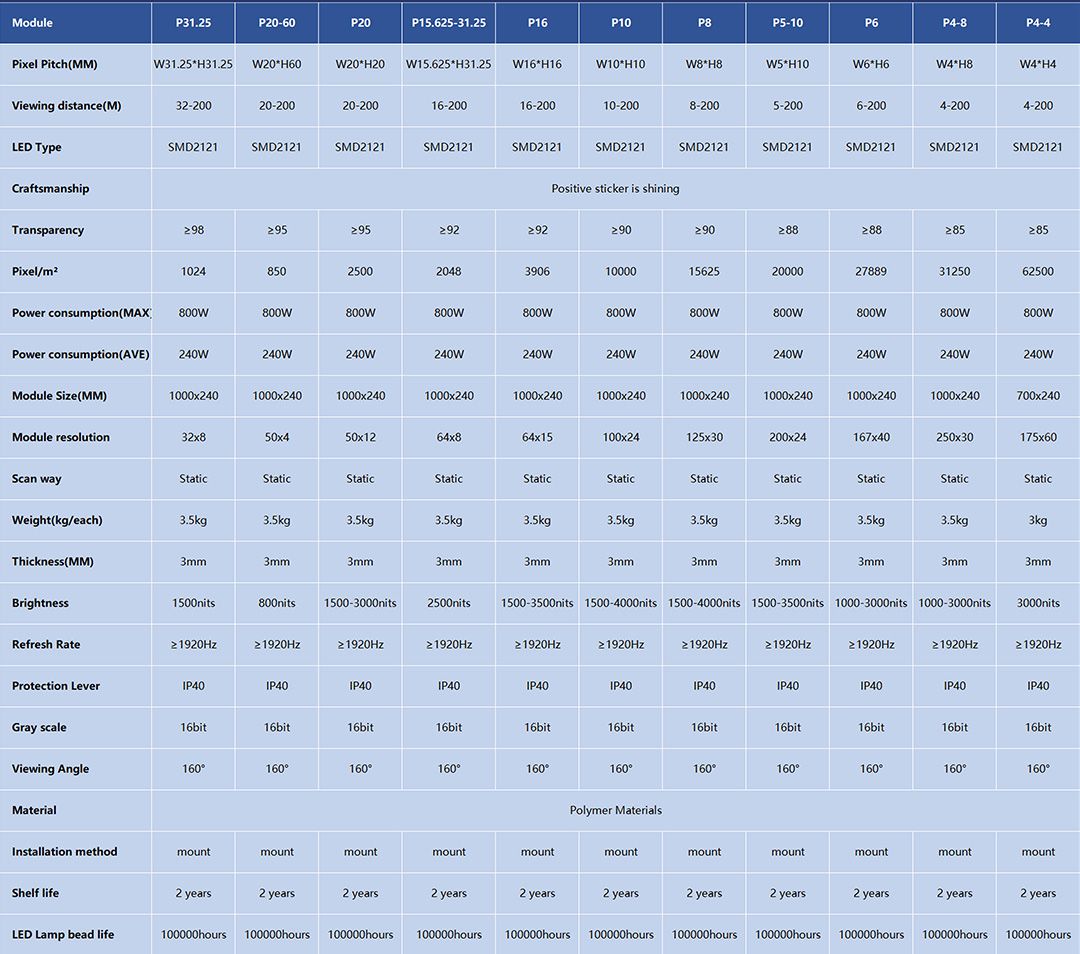Click brightness value 2500nits
This screenshot has height=954, width=1080.
448,603
